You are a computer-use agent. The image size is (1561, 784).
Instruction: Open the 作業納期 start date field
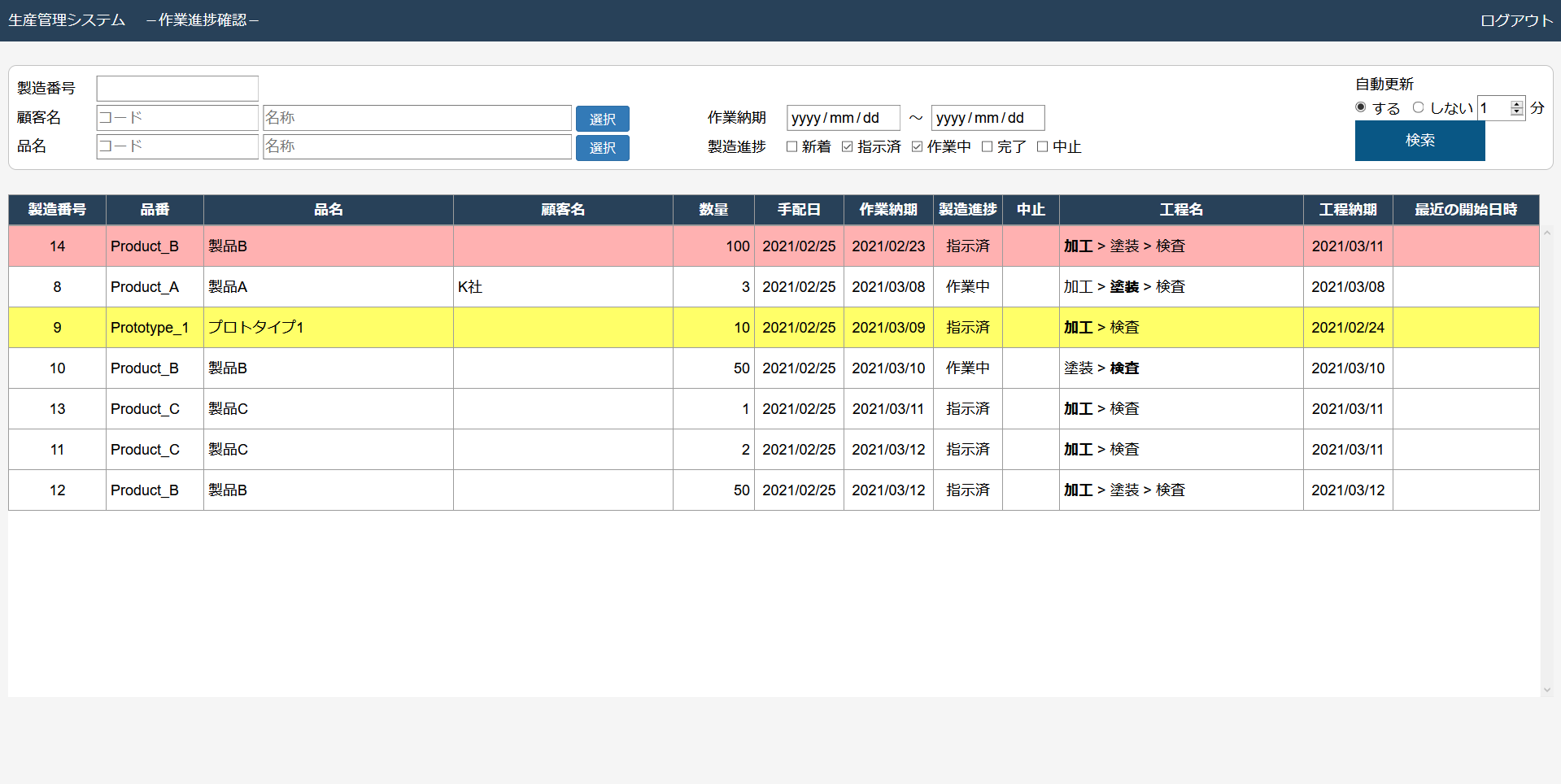(x=843, y=118)
